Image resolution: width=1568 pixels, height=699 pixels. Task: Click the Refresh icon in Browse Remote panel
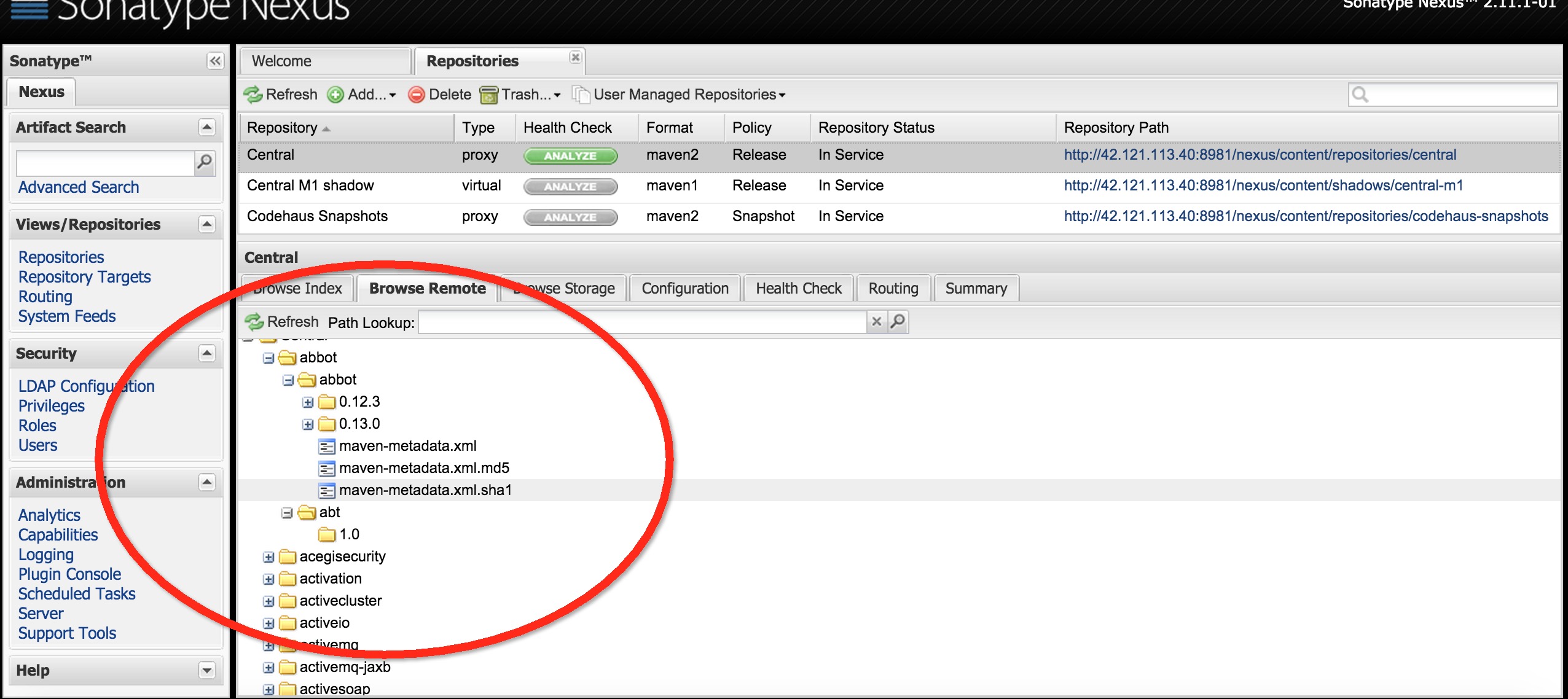253,321
